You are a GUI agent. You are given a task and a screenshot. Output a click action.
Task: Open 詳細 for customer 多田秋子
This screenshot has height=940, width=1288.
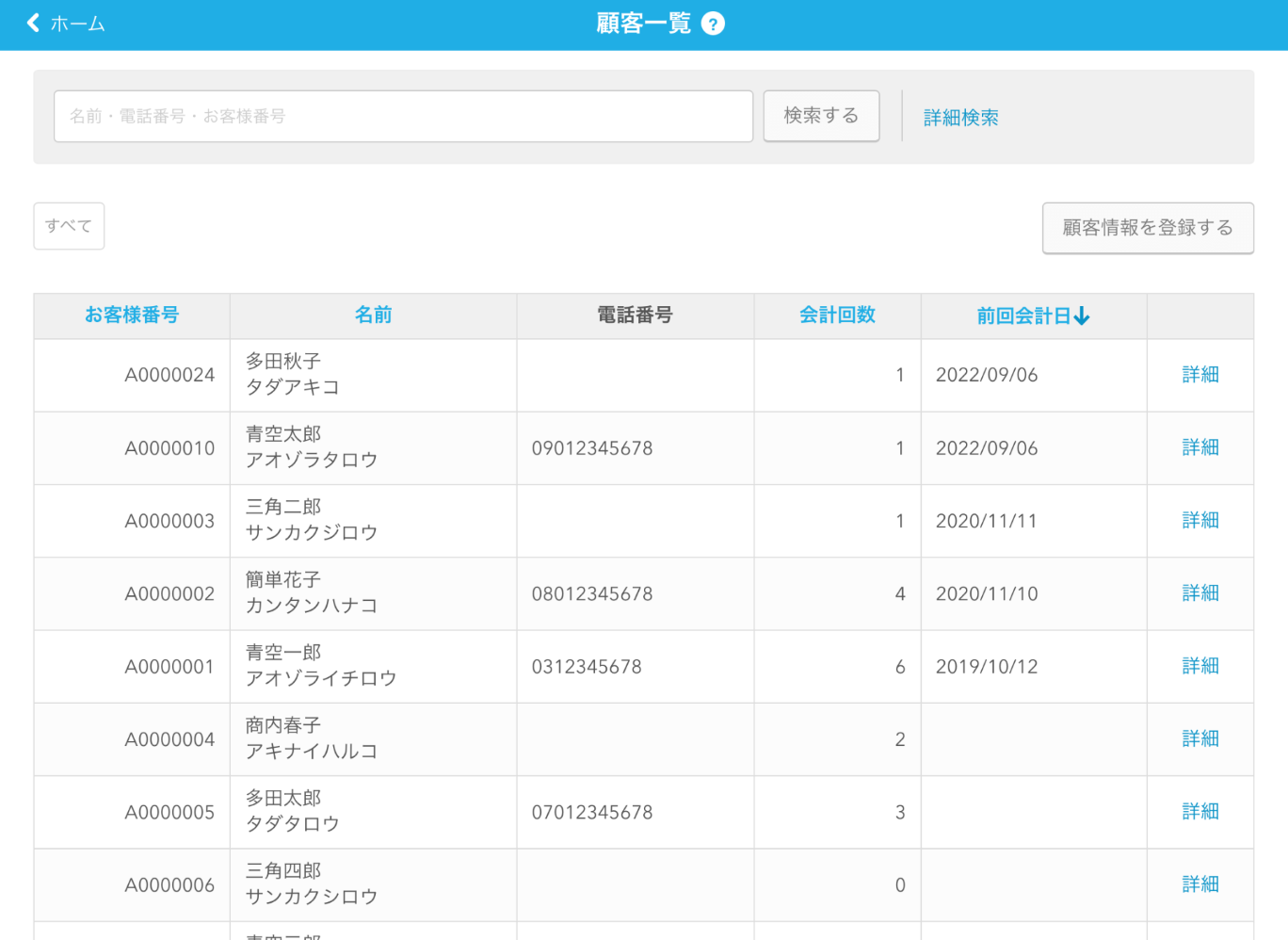(1199, 375)
